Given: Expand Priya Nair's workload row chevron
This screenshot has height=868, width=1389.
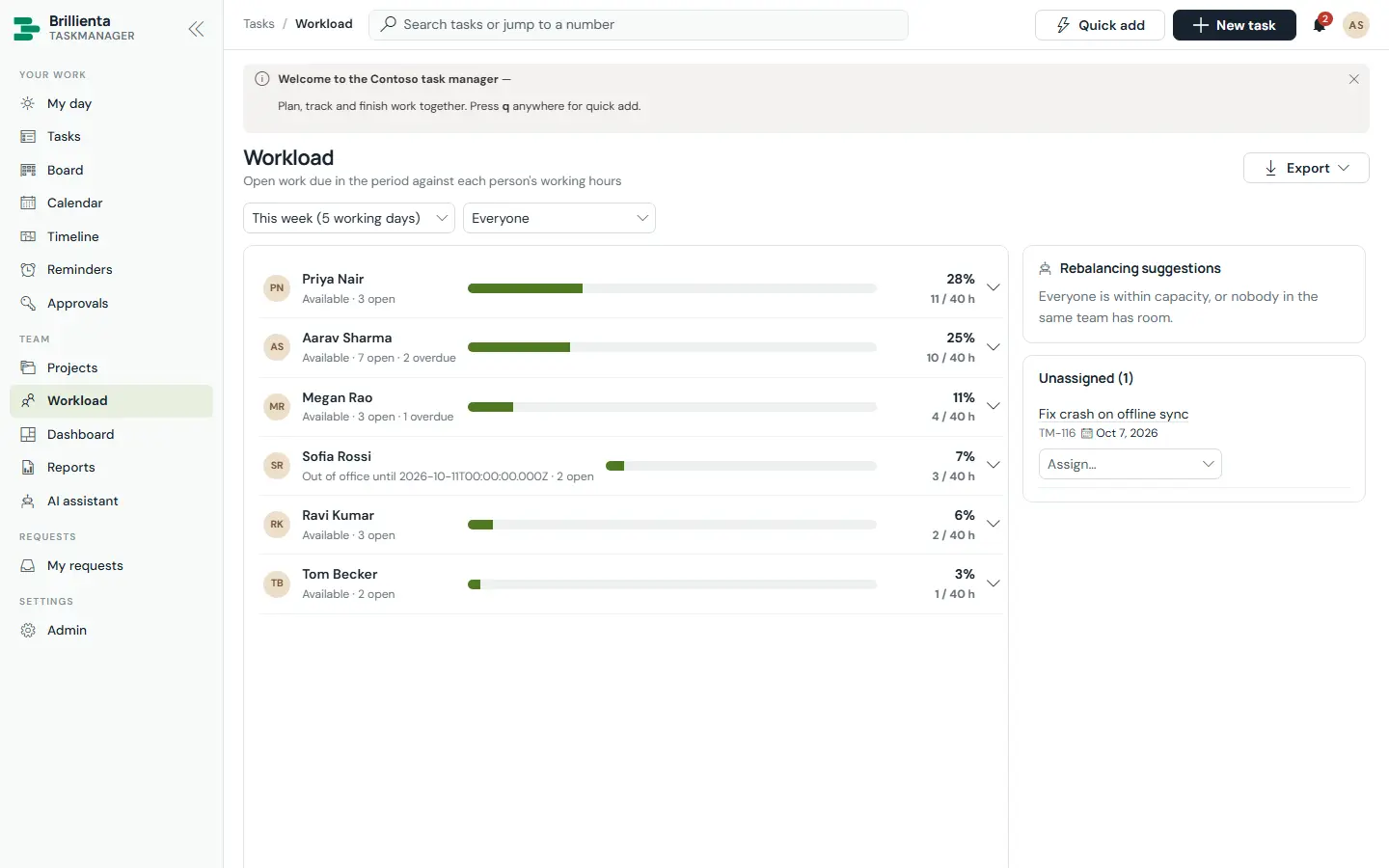Looking at the screenshot, I should click(x=993, y=287).
